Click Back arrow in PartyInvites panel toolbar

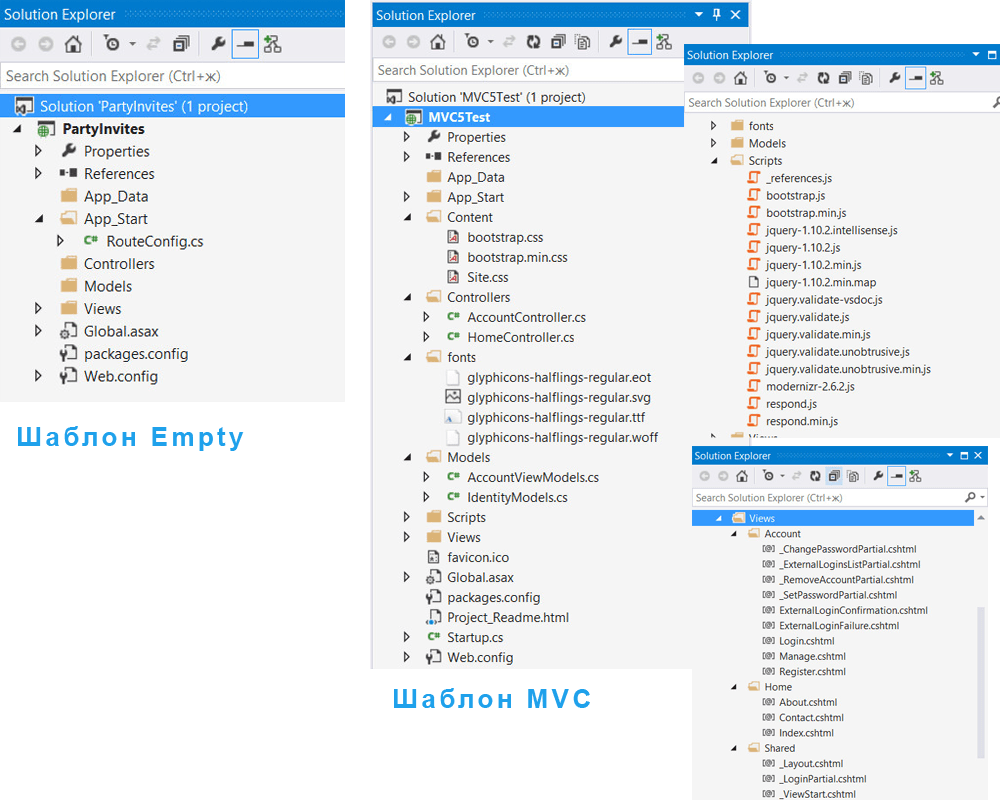tap(19, 44)
